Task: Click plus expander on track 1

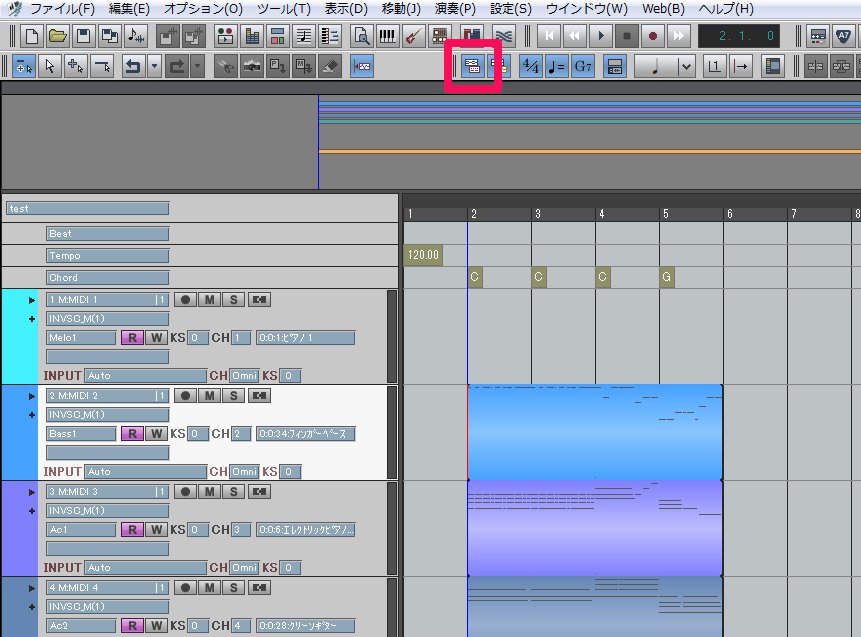Action: pos(32,319)
